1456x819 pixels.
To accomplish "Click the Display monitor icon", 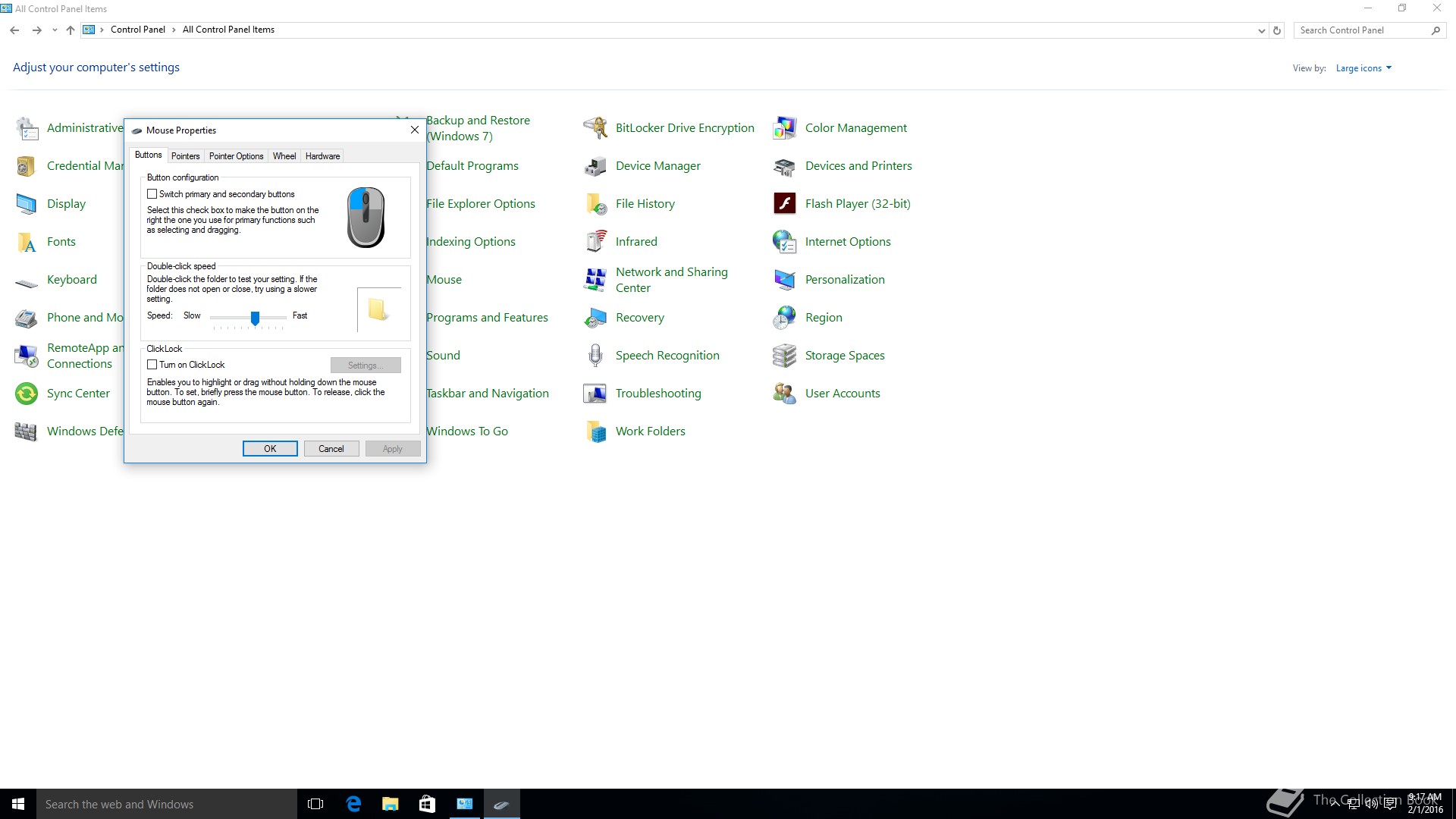I will [27, 204].
